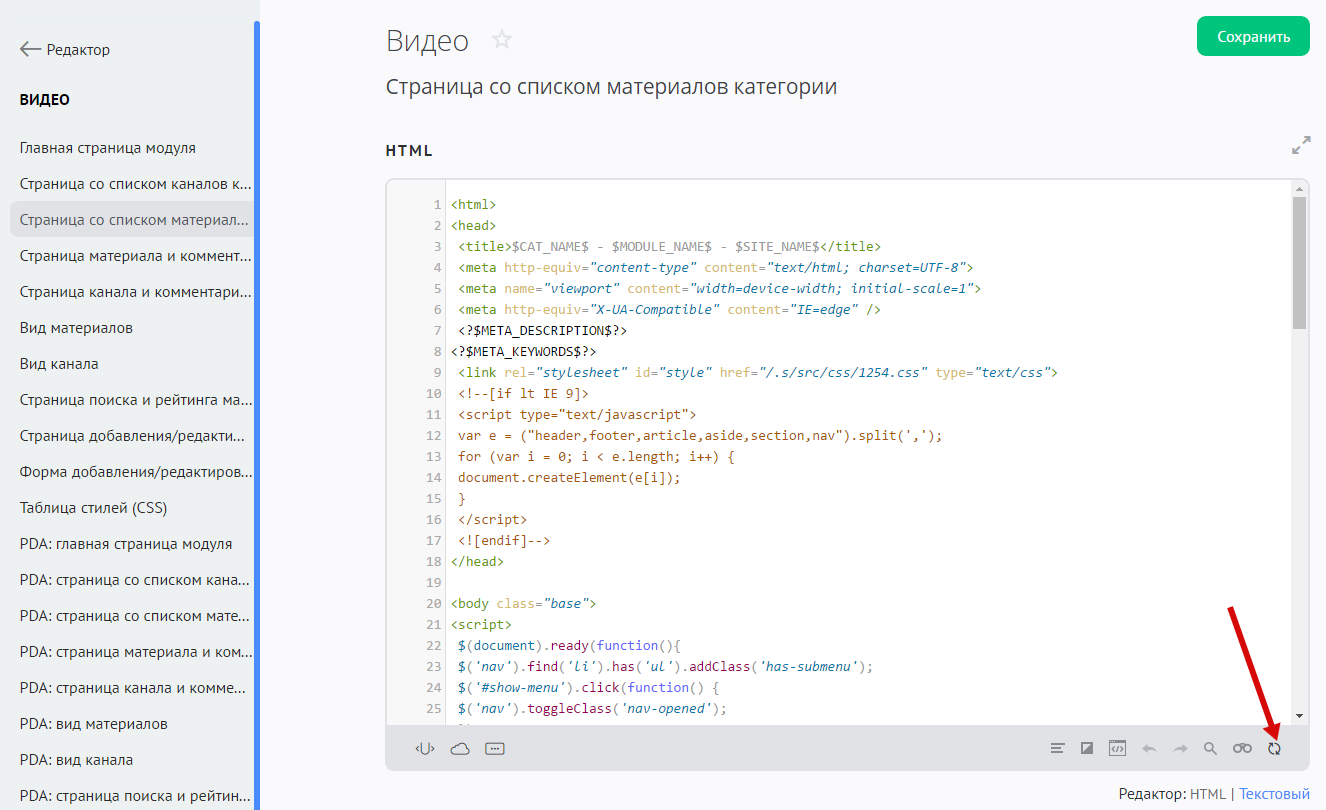
Task: Go back via the Редактор arrow link
Action: point(65,50)
